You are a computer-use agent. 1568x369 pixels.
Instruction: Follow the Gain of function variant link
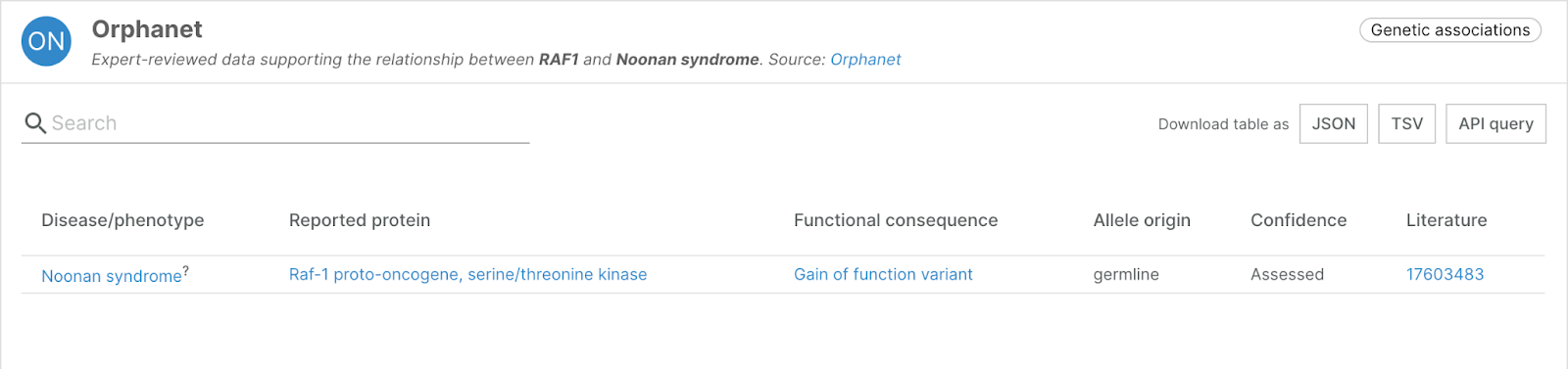pos(883,274)
